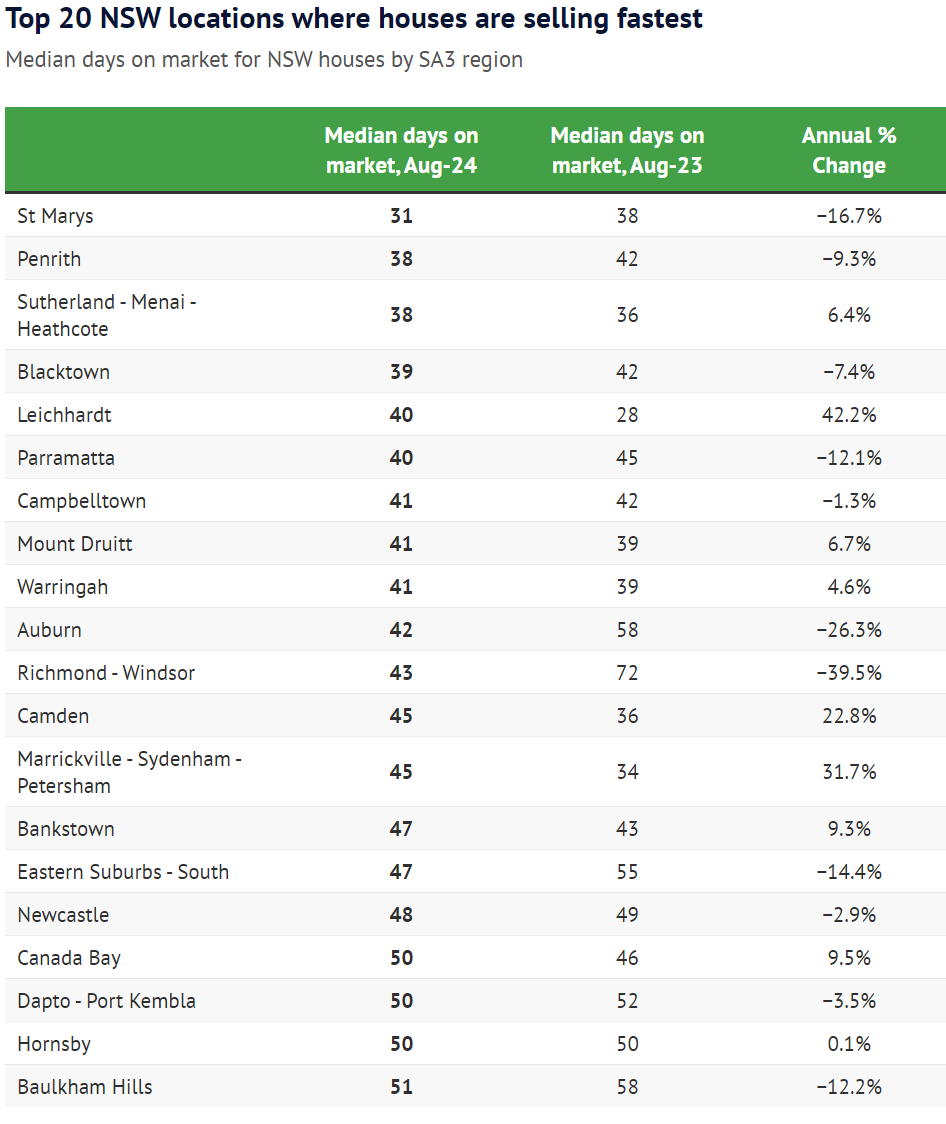Select the 'Annual % Change' column header

point(849,150)
